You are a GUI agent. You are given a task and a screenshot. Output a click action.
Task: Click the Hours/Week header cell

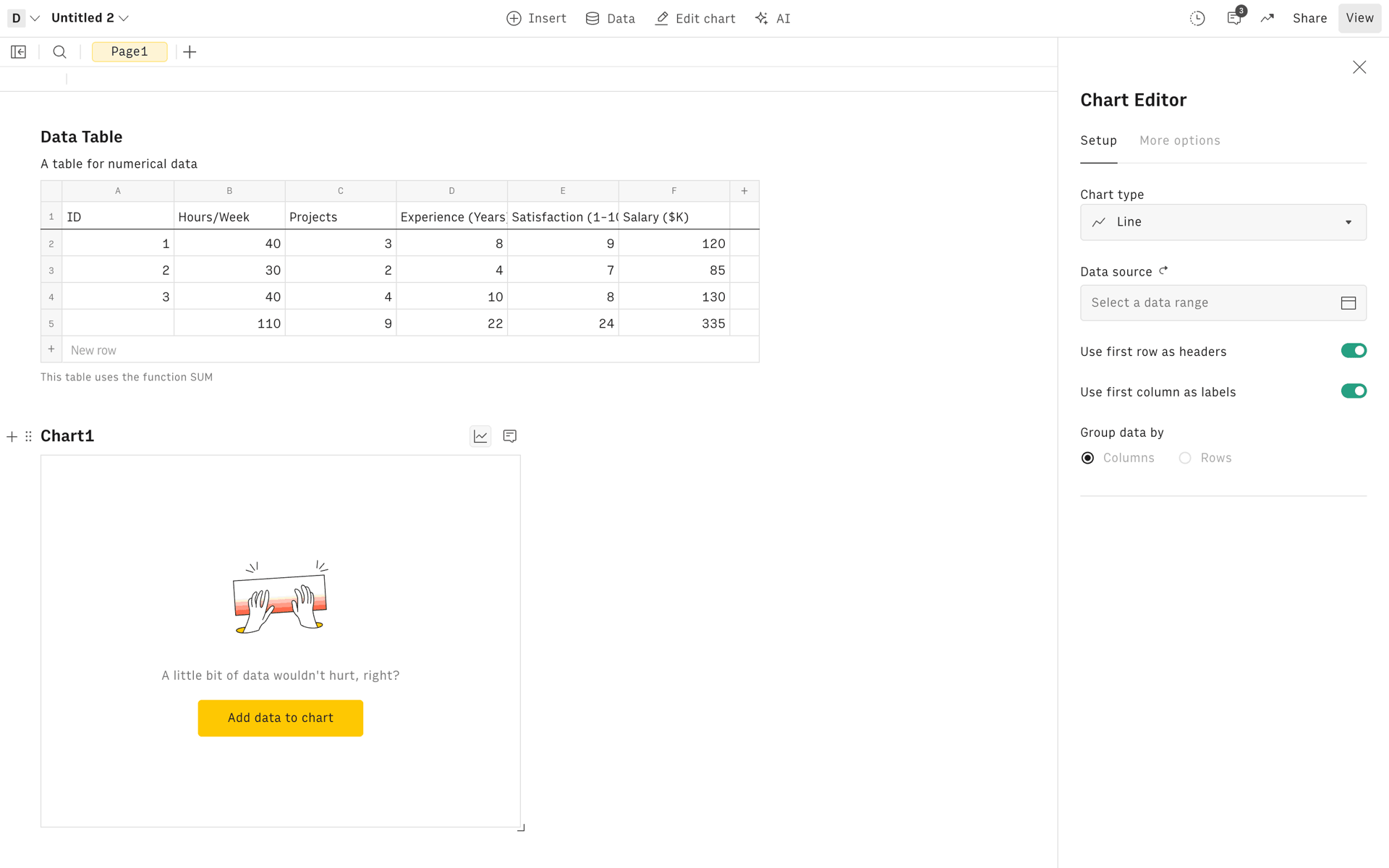coord(229,217)
